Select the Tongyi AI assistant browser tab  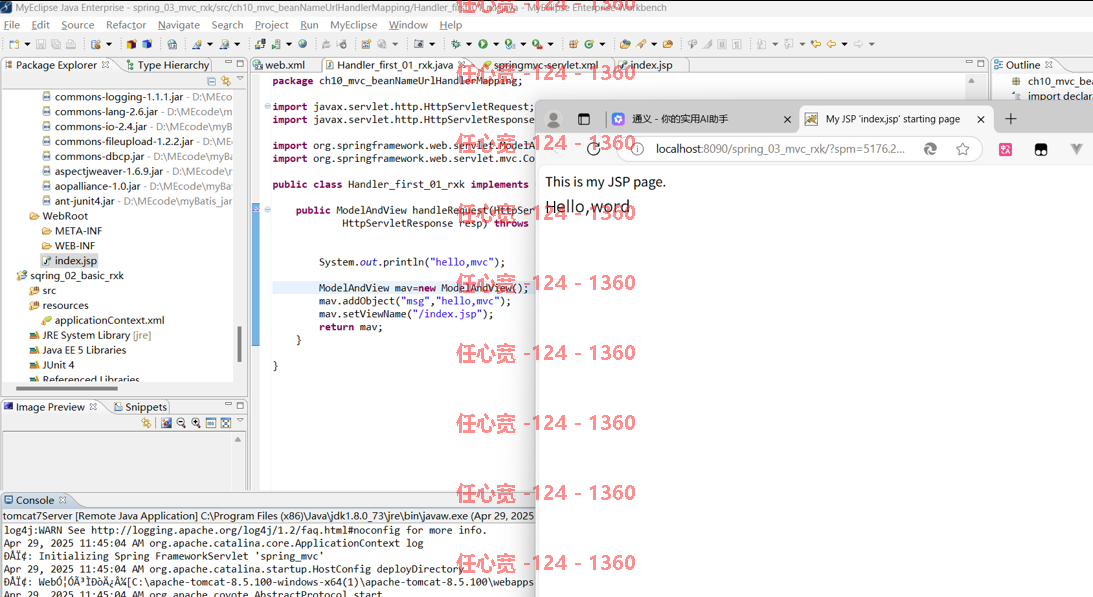coord(701,119)
